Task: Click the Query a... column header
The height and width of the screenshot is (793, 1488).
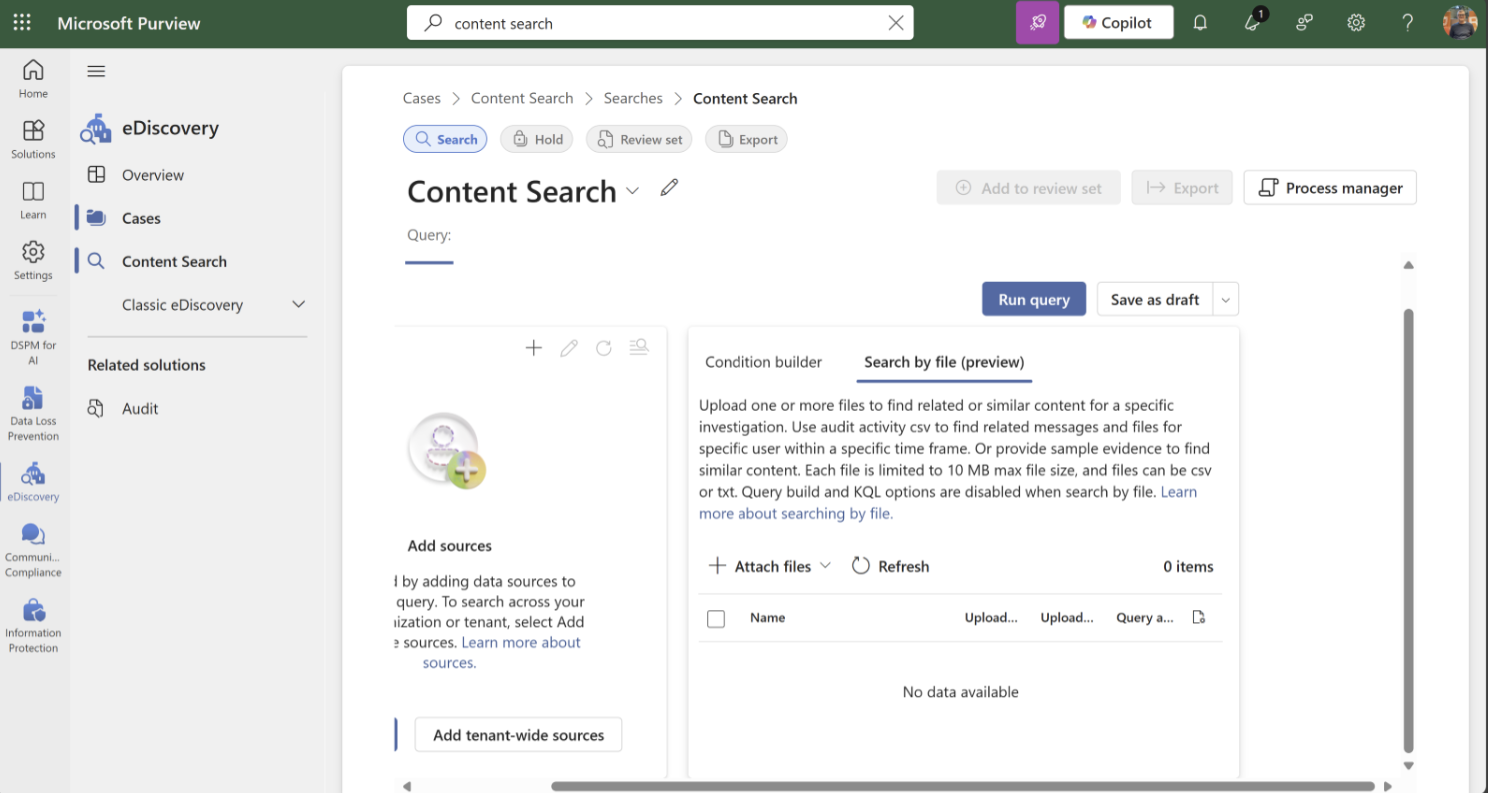Action: [1145, 617]
